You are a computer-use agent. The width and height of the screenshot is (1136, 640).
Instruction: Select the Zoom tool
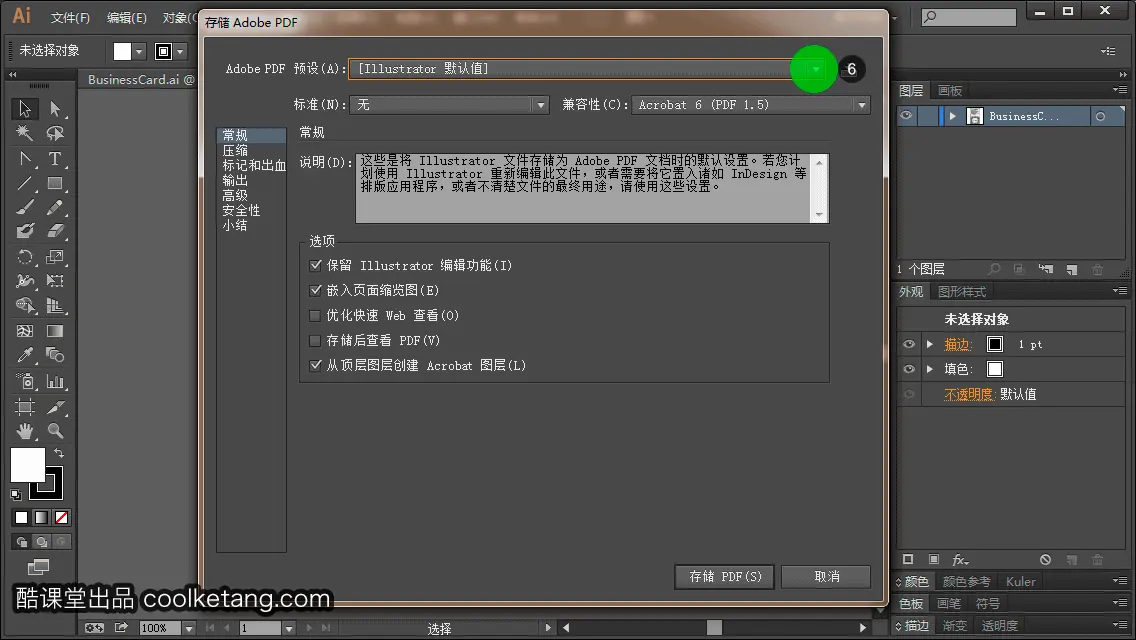point(55,431)
